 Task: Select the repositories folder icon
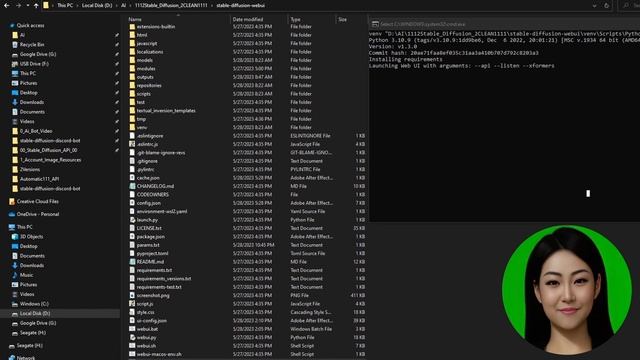(x=132, y=85)
